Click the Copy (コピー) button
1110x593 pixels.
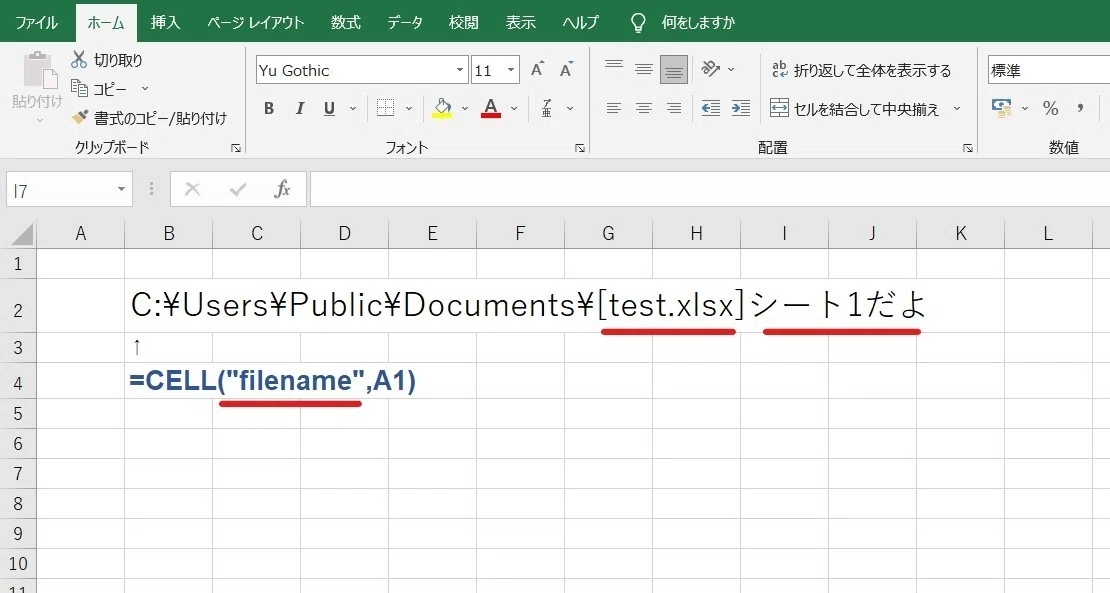coord(99,89)
